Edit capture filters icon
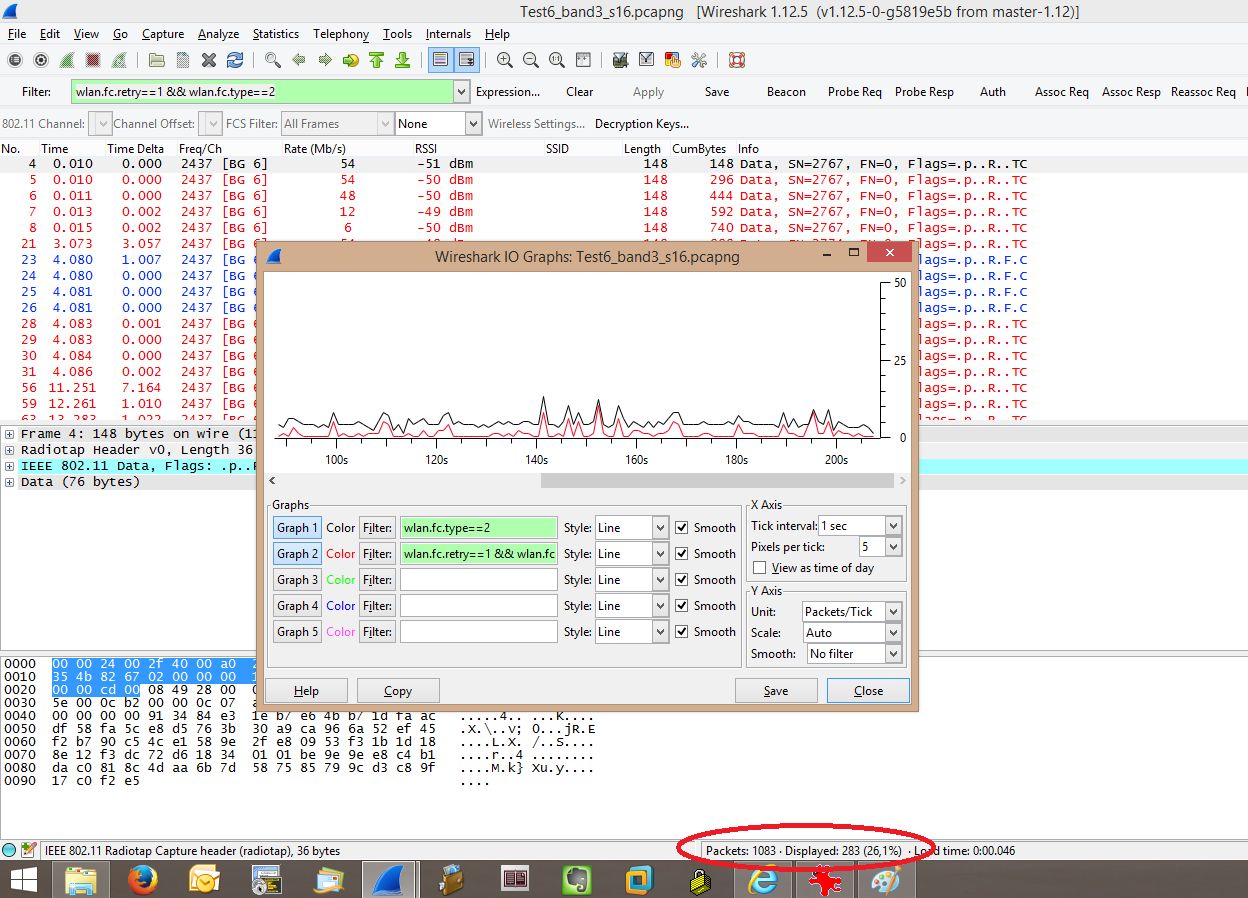The image size is (1248, 898). 621,60
